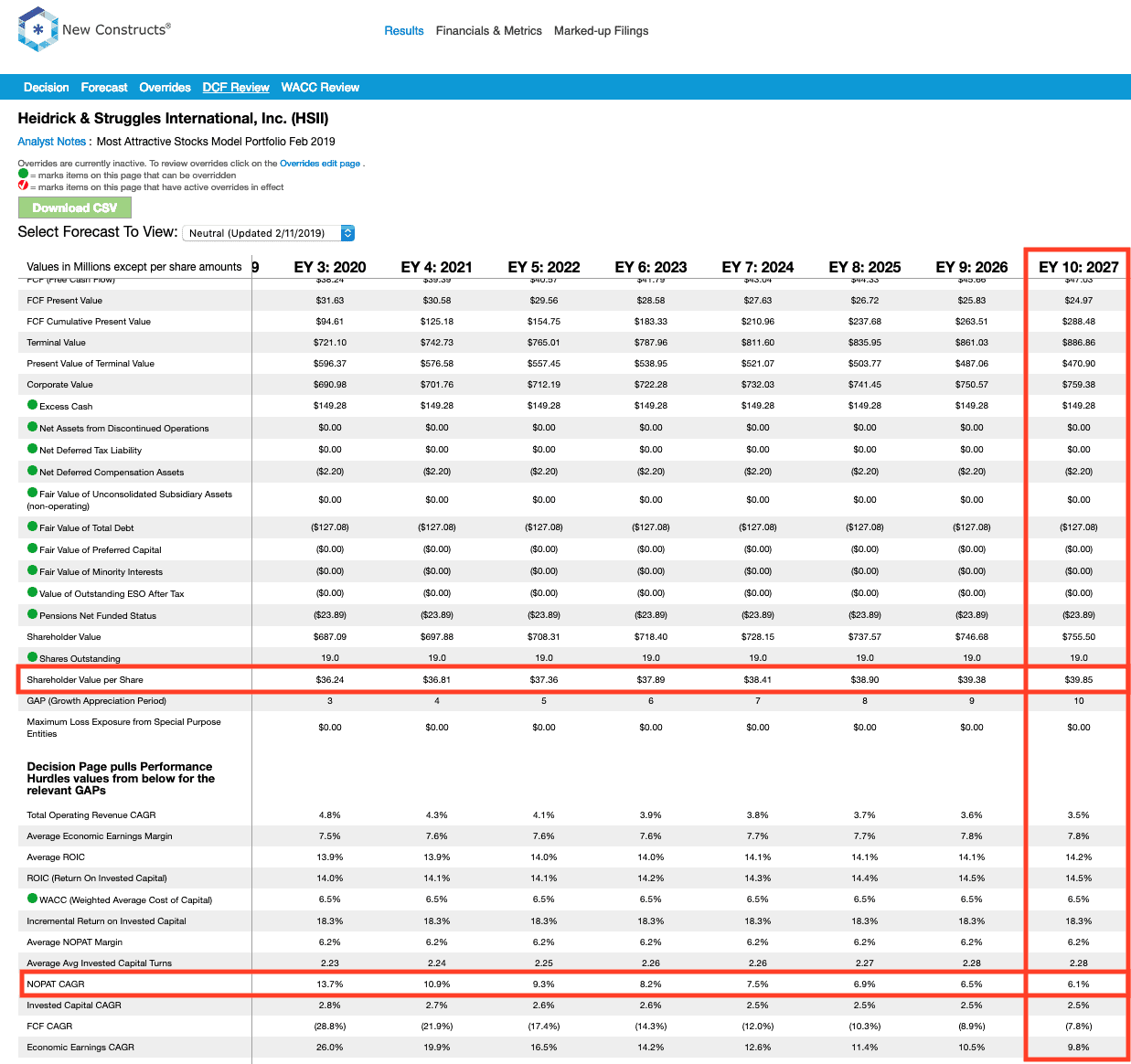This screenshot has height=1064, width=1131.
Task: Click the GAP (Growth Appreciation Period) row label
Action: 97,701
